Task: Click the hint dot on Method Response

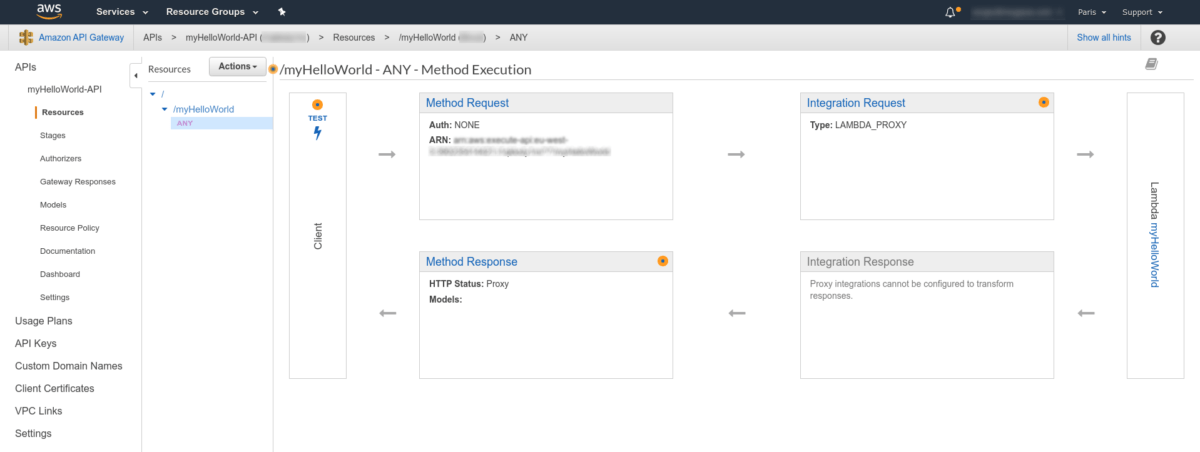Action: tap(662, 260)
